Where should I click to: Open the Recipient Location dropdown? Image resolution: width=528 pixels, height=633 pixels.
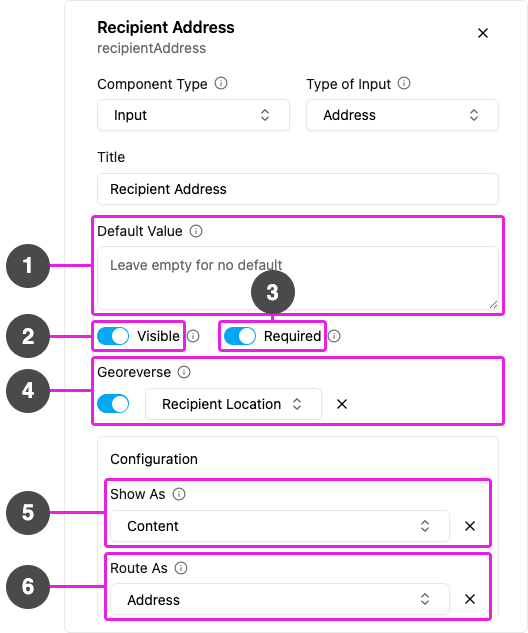pyautogui.click(x=233, y=404)
